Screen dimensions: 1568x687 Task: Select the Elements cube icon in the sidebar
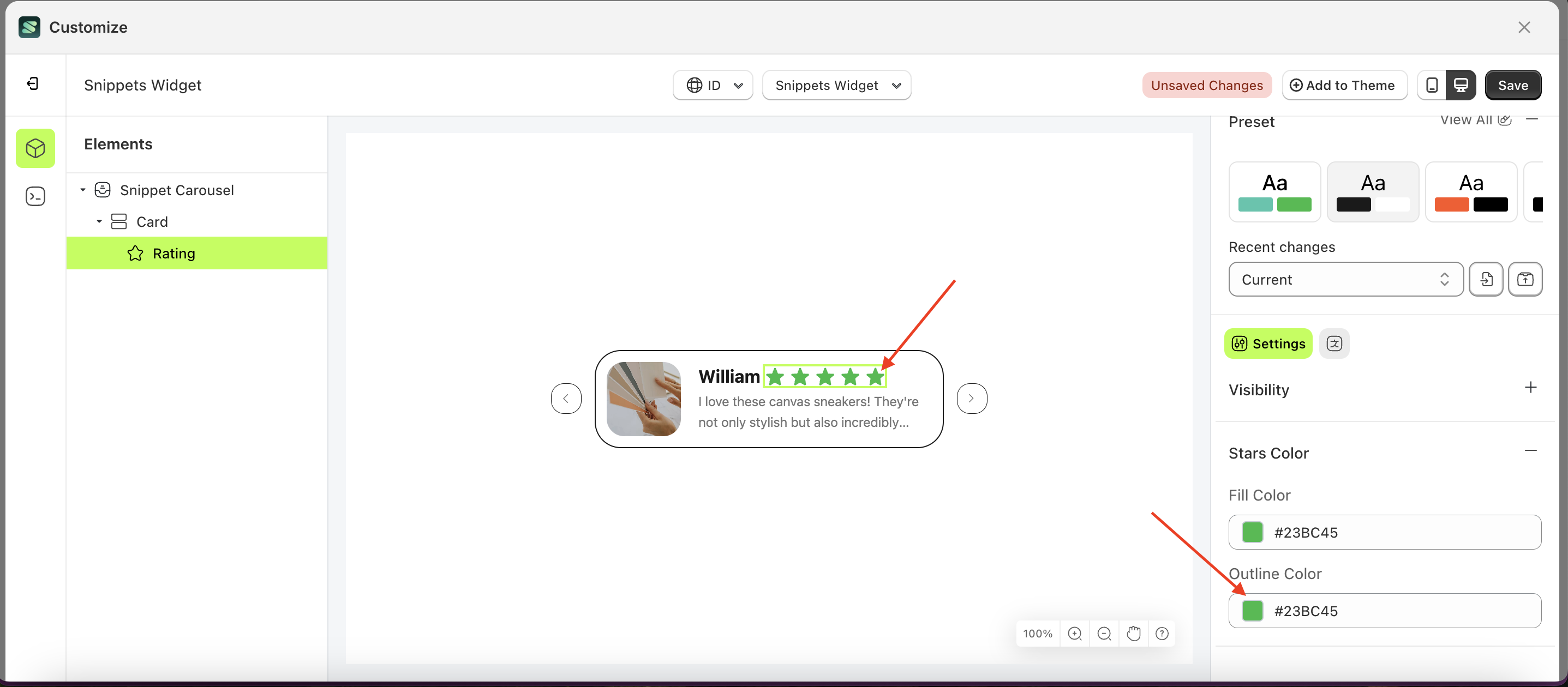35,148
